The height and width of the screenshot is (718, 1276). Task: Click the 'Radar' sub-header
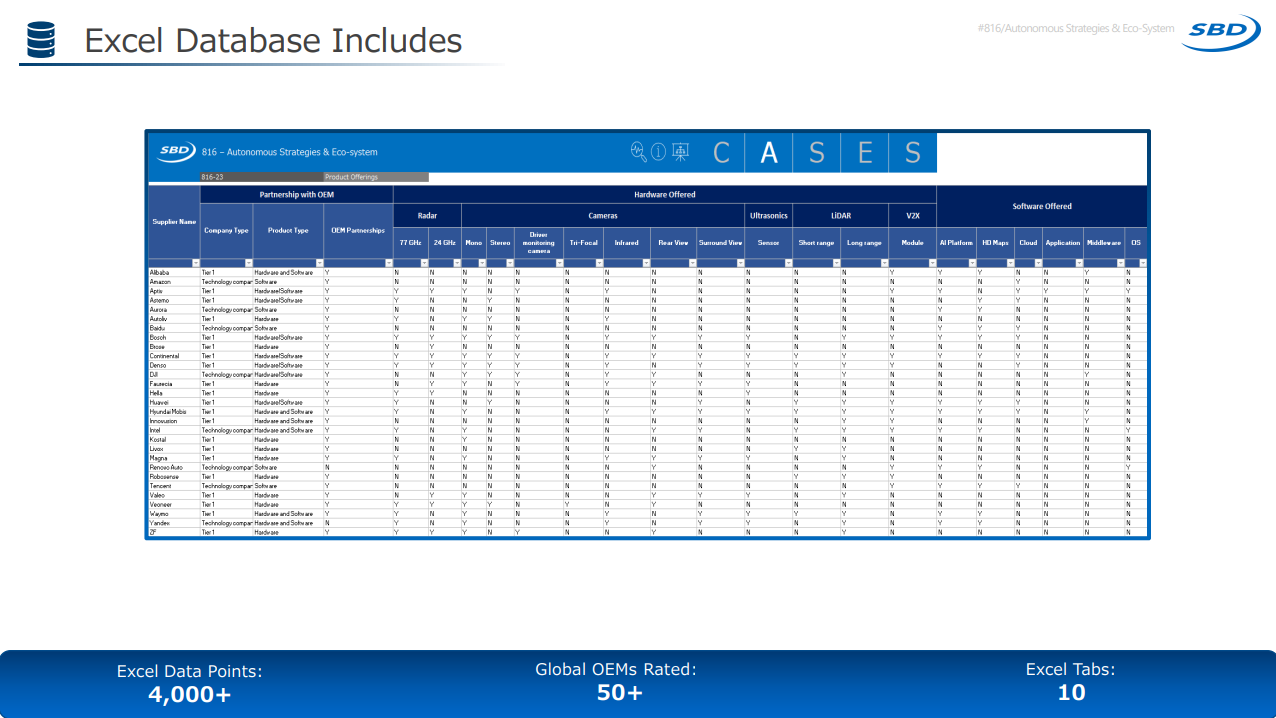pos(427,215)
